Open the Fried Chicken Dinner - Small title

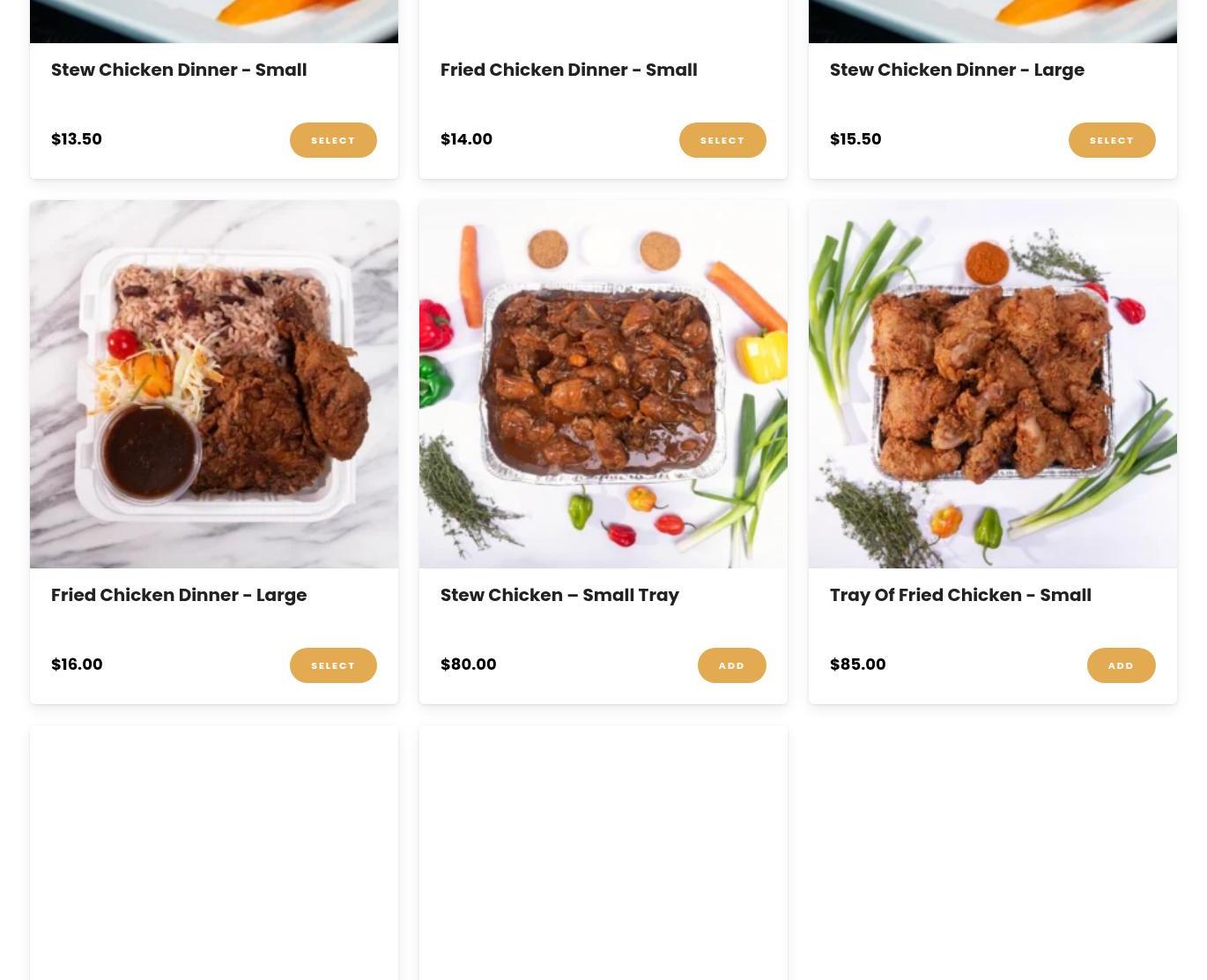(569, 70)
